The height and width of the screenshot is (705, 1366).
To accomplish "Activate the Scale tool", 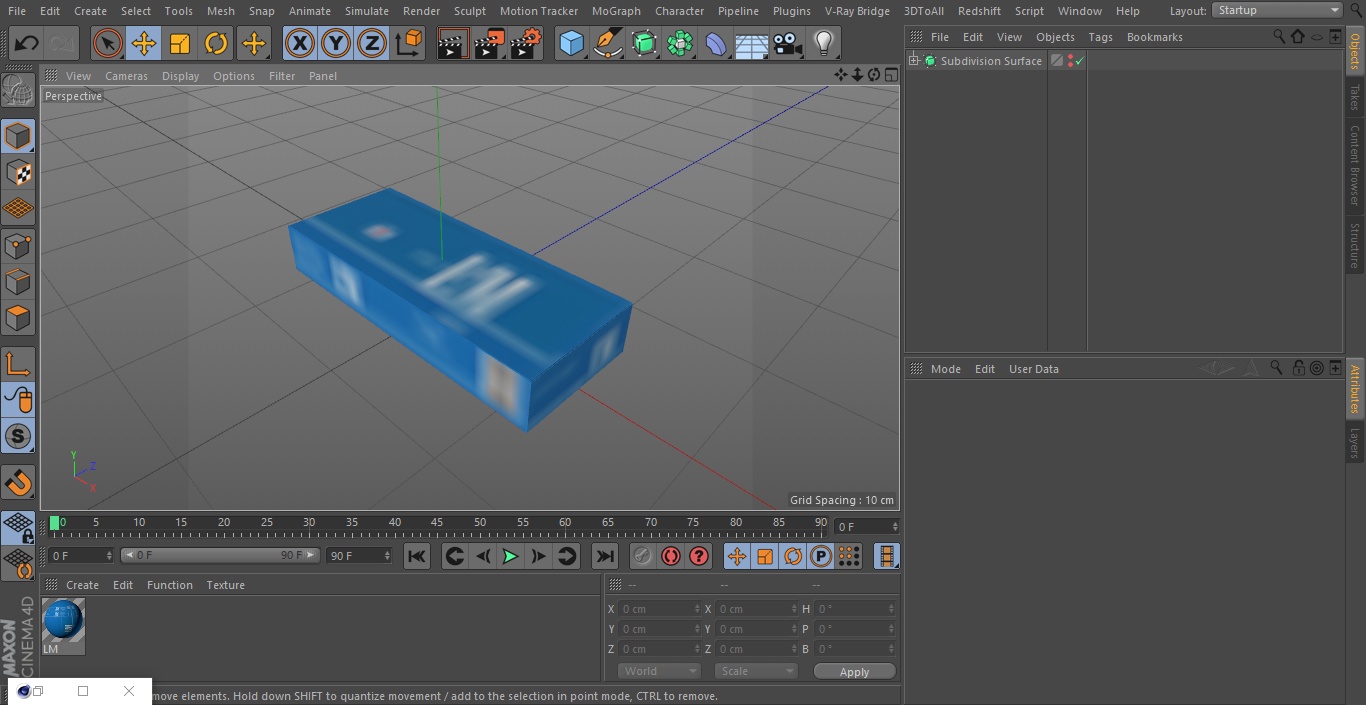I will coord(180,43).
